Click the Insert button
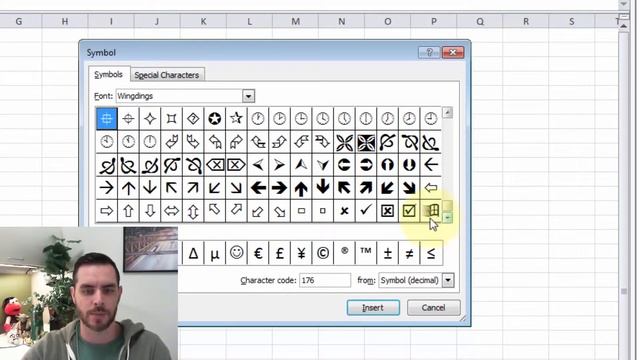Screen dimensions: 640x360 point(373,308)
